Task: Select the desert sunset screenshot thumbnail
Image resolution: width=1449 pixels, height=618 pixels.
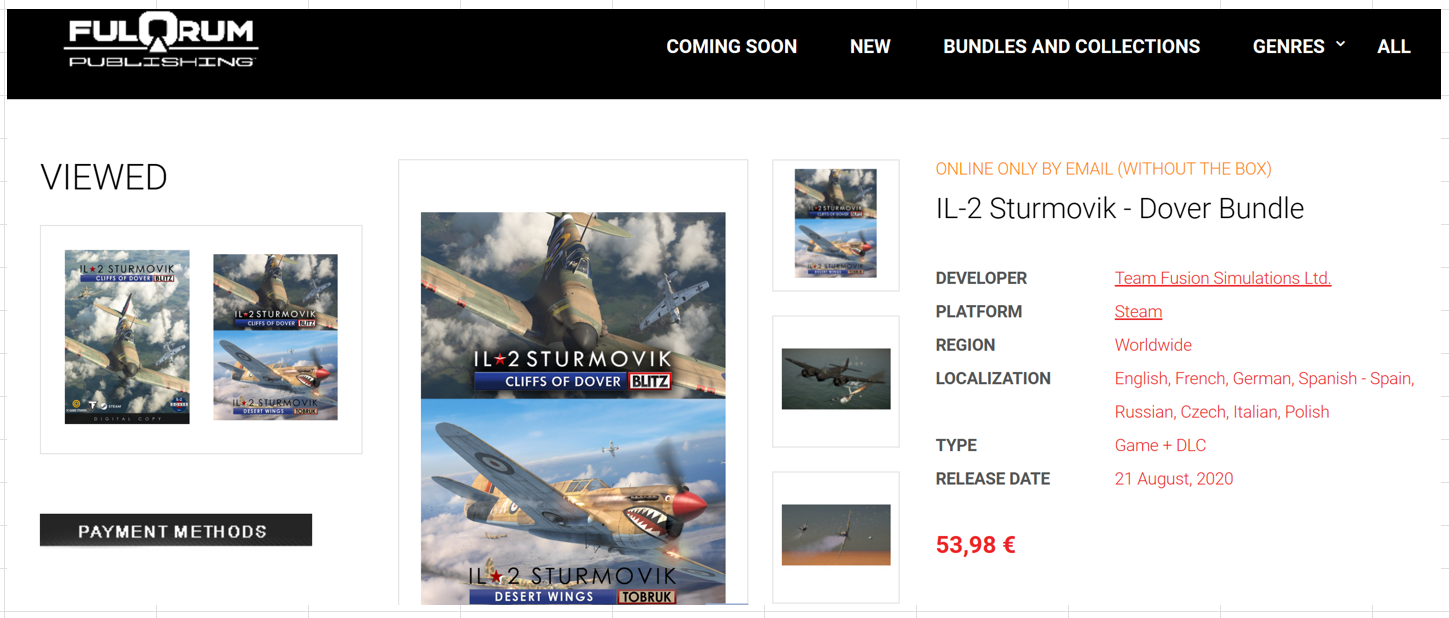Action: pyautogui.click(x=836, y=535)
